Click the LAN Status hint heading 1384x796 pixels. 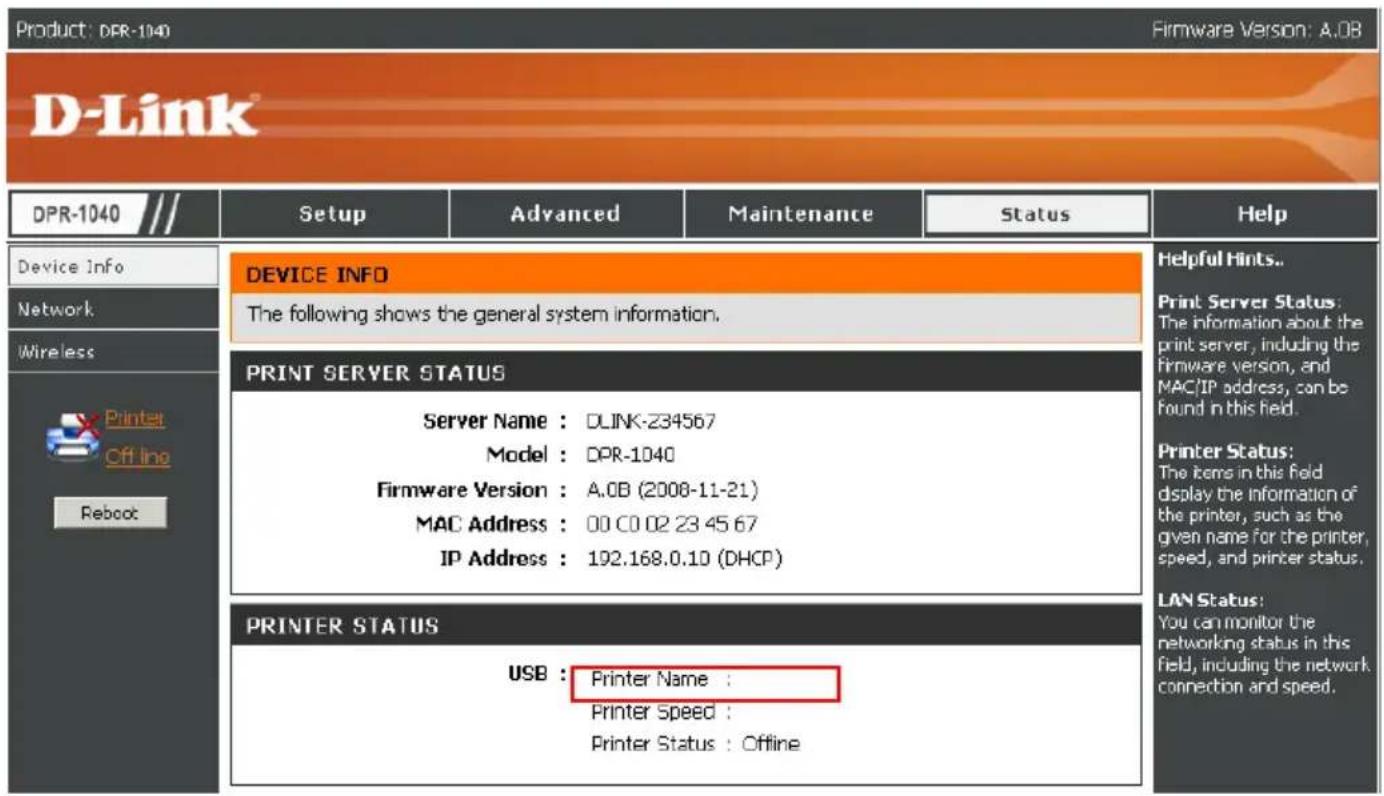coord(1210,600)
